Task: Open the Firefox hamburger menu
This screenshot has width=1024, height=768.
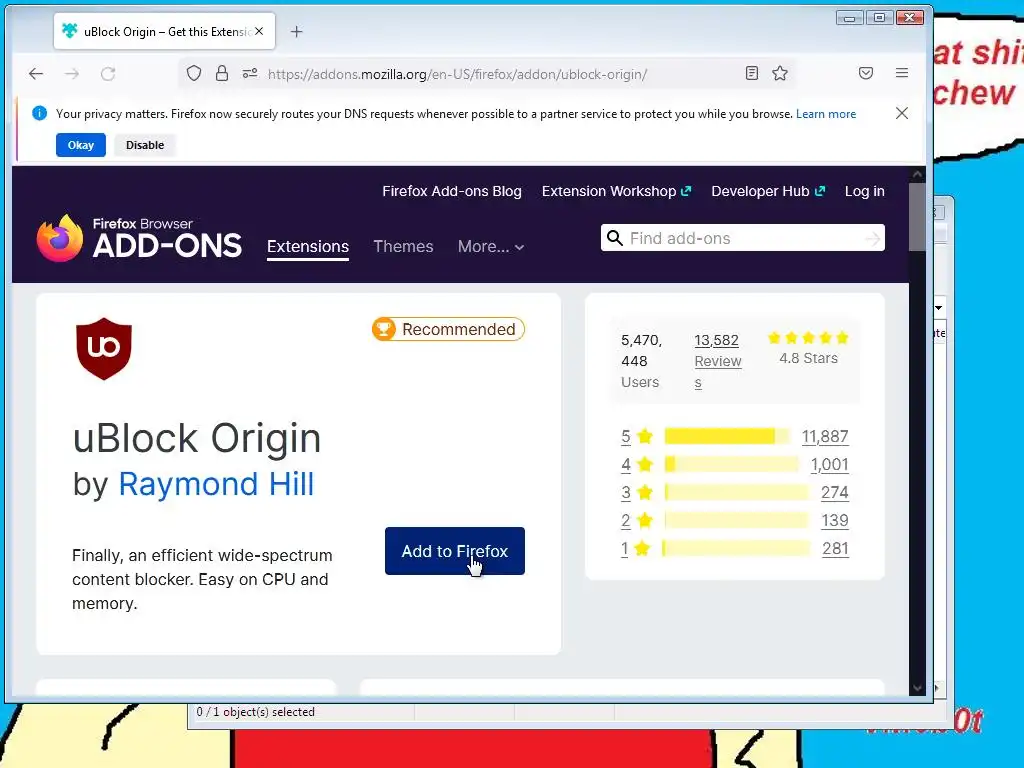Action: [x=902, y=73]
